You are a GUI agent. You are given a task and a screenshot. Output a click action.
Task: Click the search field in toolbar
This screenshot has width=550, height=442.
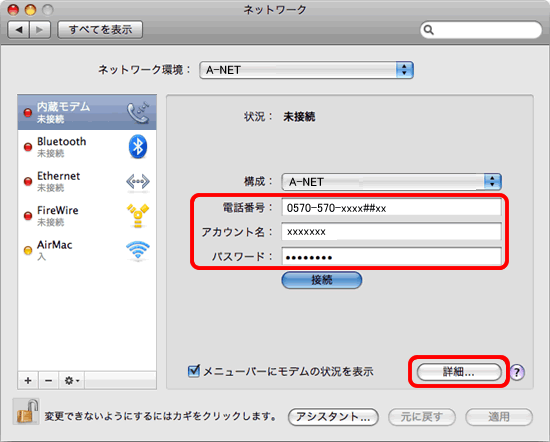pyautogui.click(x=481, y=30)
